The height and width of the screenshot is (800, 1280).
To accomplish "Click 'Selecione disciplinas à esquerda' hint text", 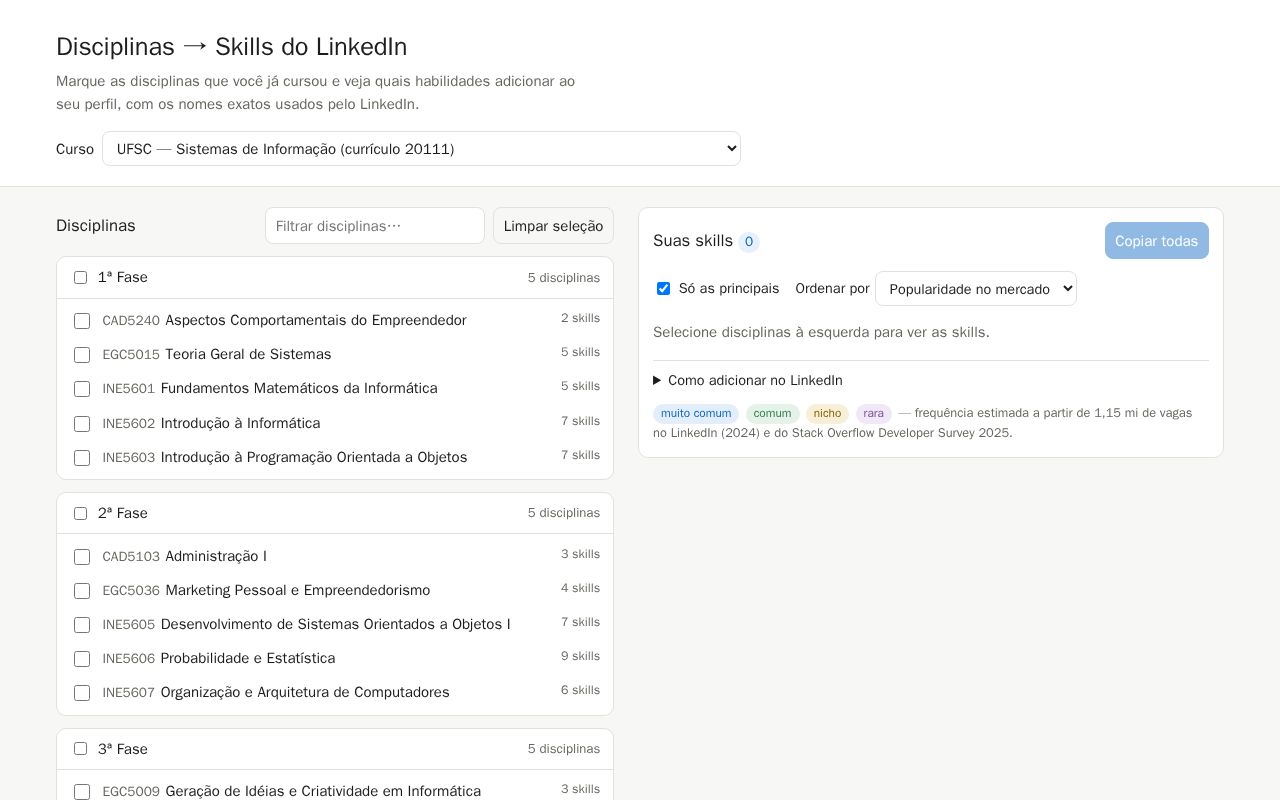I will 821,332.
